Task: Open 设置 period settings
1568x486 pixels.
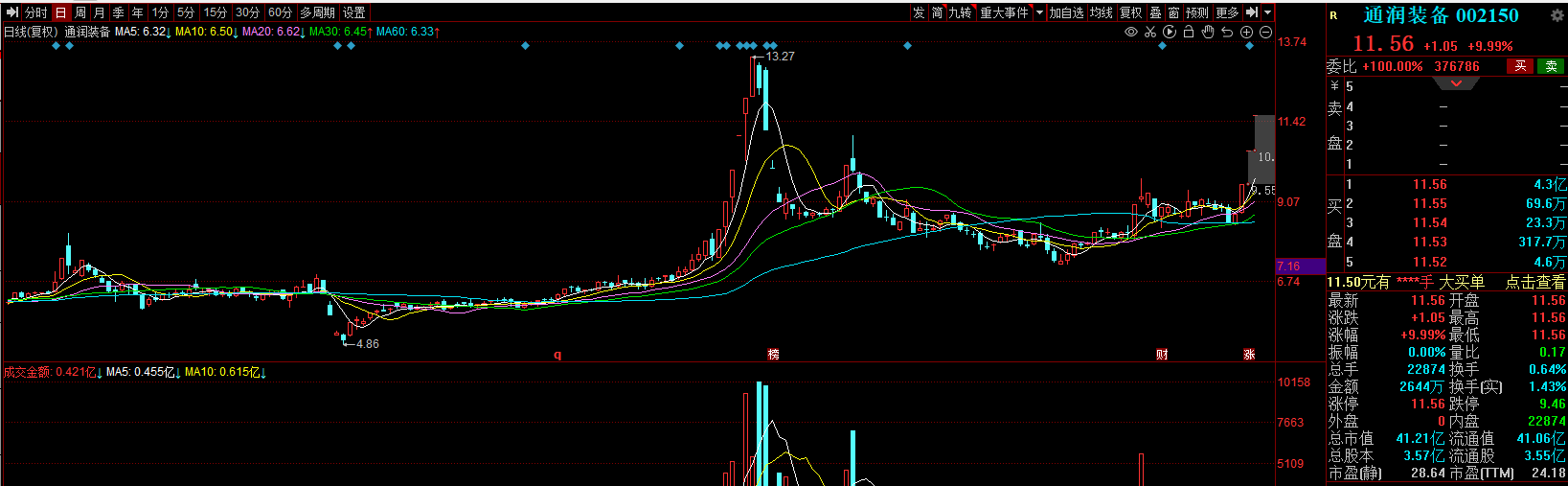Action: (354, 12)
